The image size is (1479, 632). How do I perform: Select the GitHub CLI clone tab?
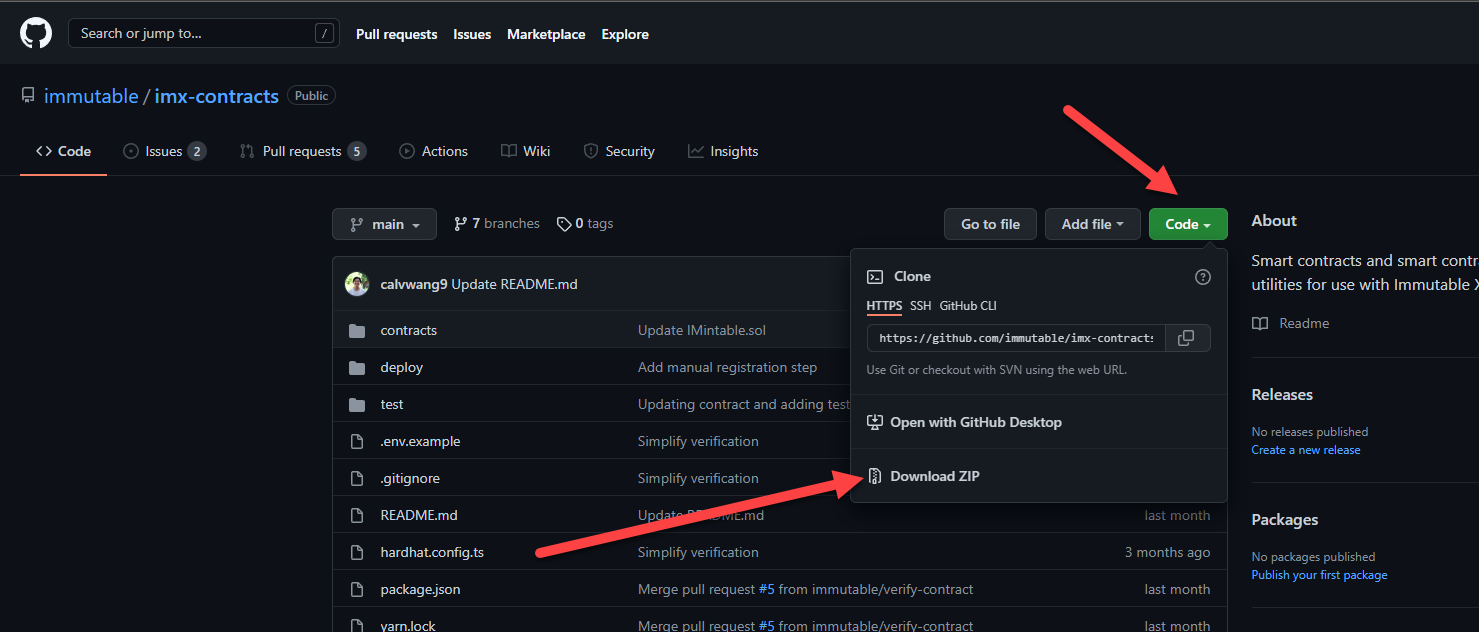[968, 306]
